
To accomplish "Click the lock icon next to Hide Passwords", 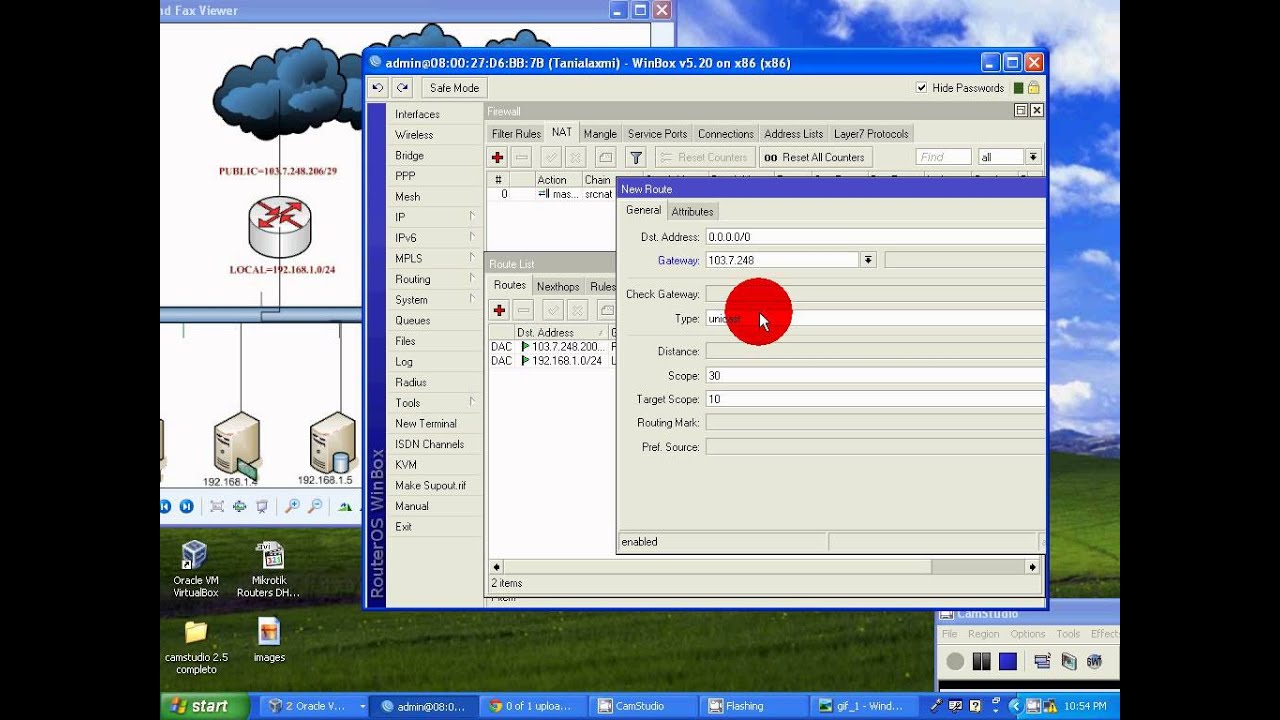I will tap(1033, 88).
